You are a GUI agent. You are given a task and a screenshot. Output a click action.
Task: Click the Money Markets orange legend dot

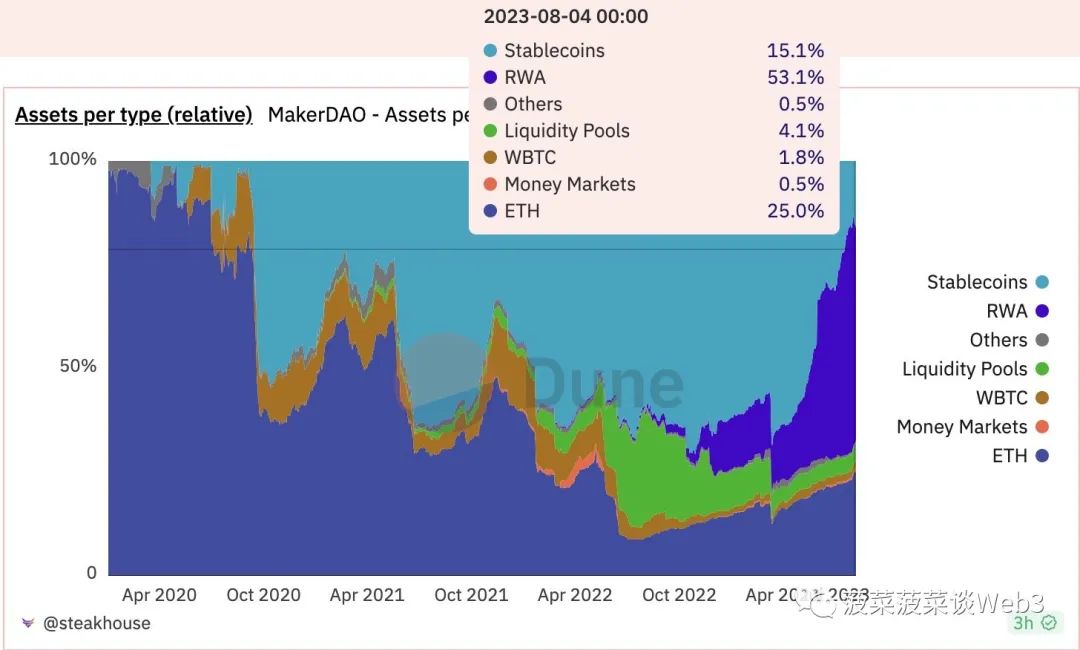[1042, 428]
